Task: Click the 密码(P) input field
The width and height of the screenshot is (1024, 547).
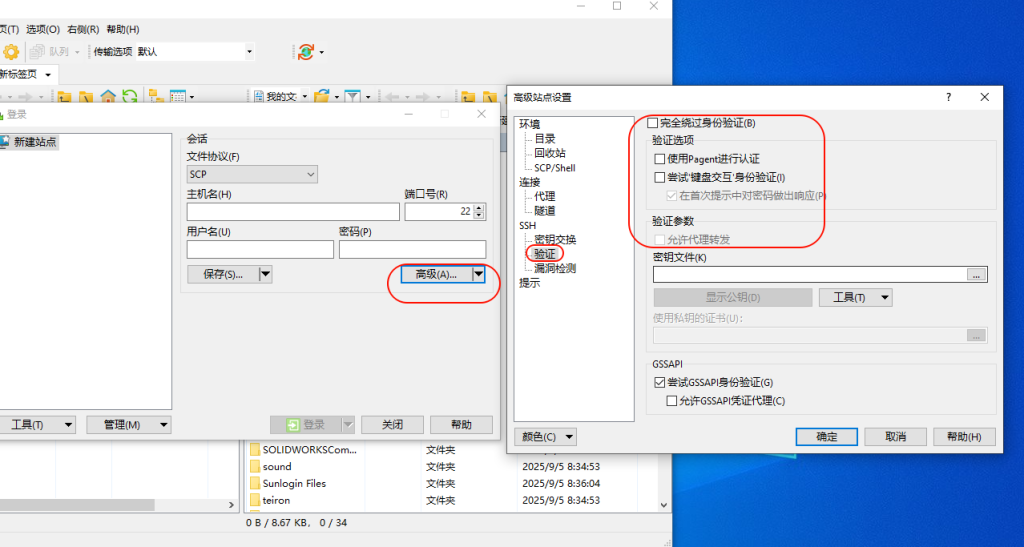Action: 412,249
